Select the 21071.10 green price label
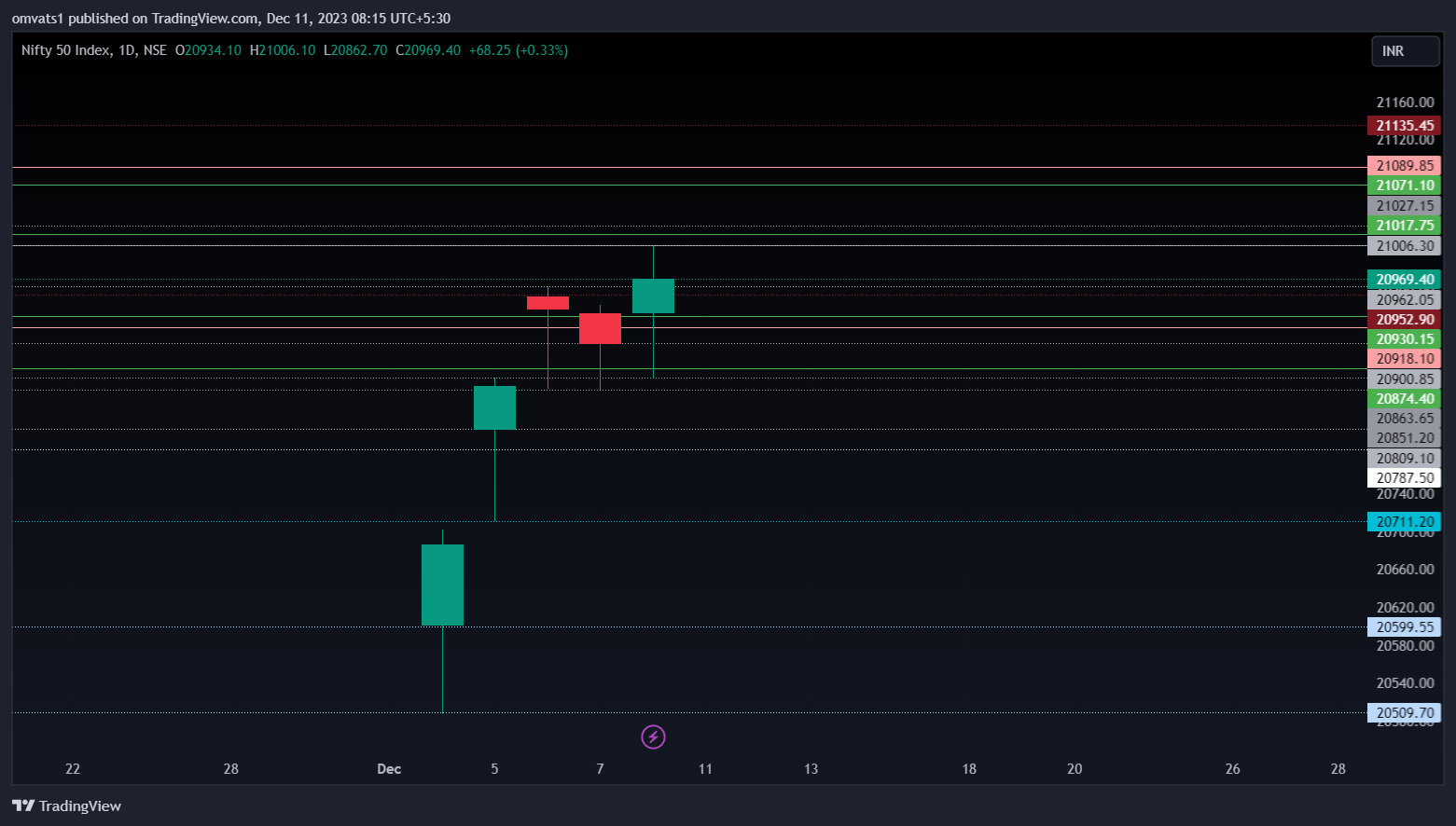The width and height of the screenshot is (1456, 826). [x=1404, y=186]
